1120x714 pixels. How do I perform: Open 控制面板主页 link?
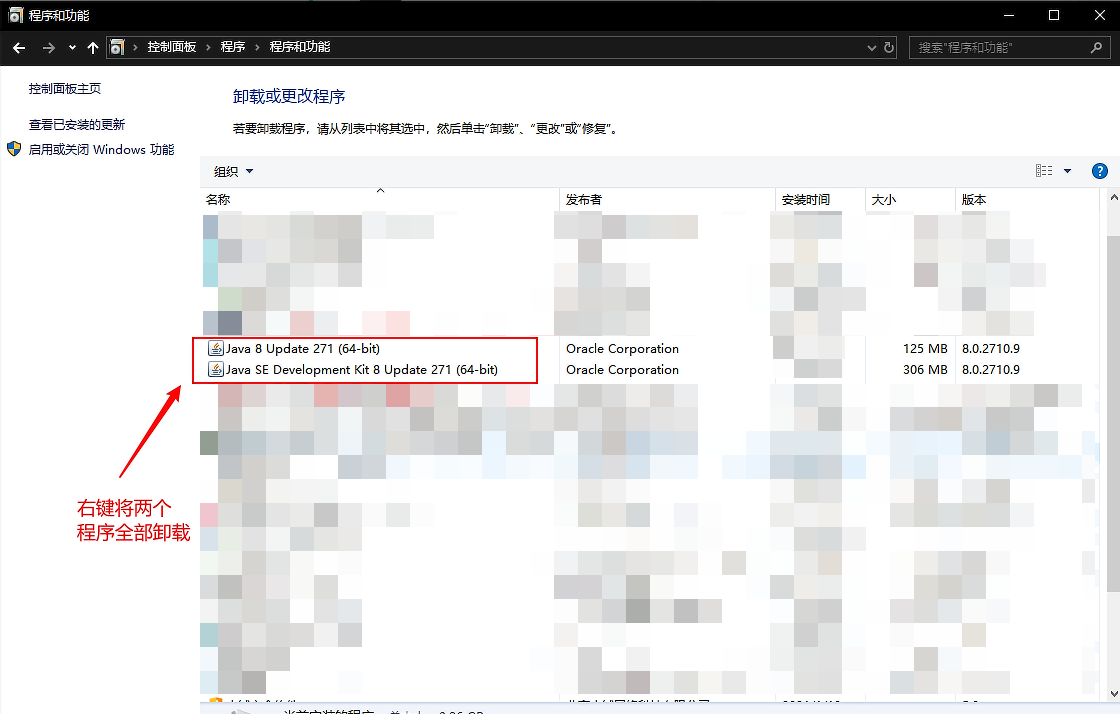pos(65,89)
